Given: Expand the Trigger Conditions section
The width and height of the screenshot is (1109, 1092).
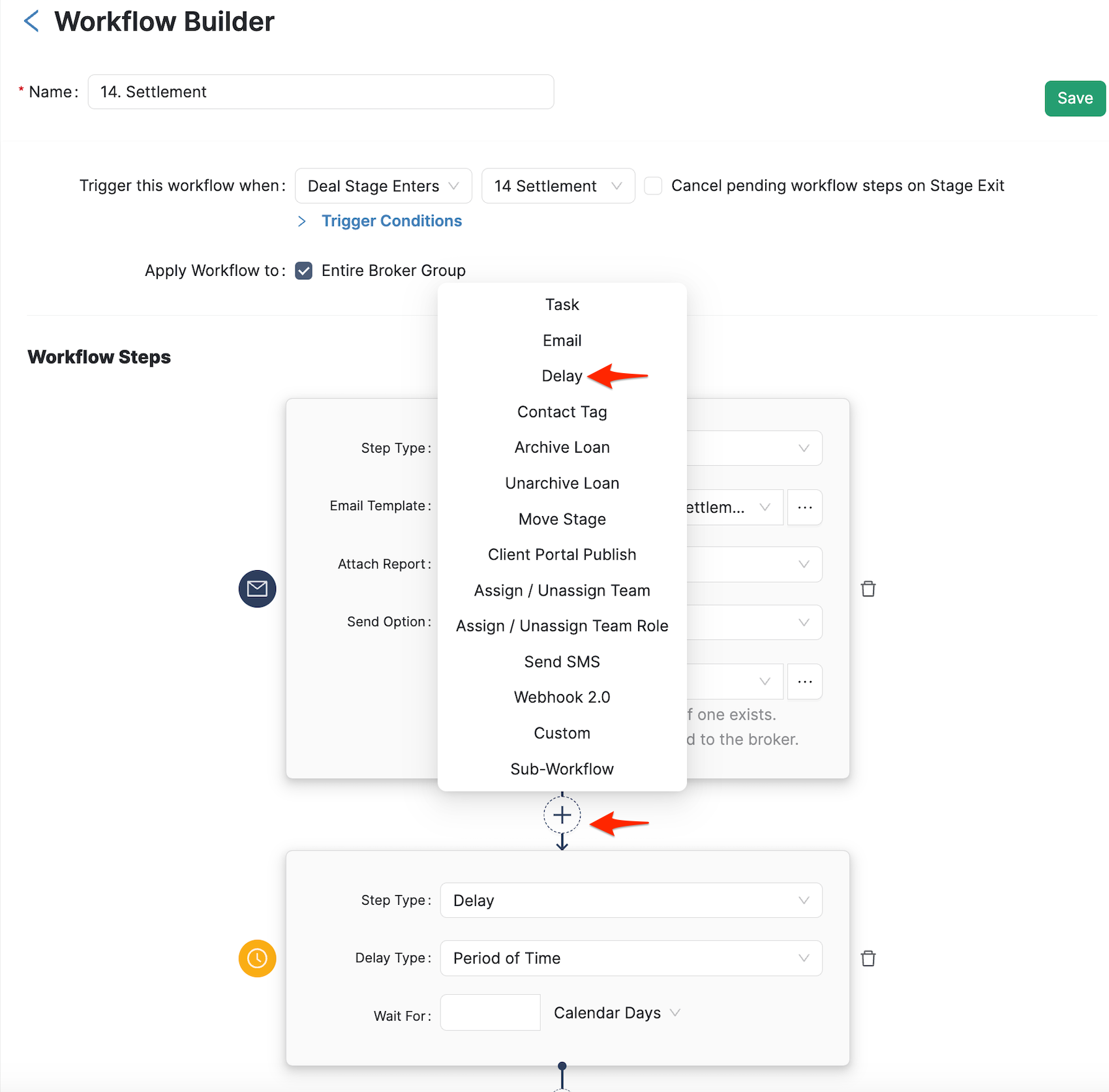Looking at the screenshot, I should pyautogui.click(x=391, y=221).
